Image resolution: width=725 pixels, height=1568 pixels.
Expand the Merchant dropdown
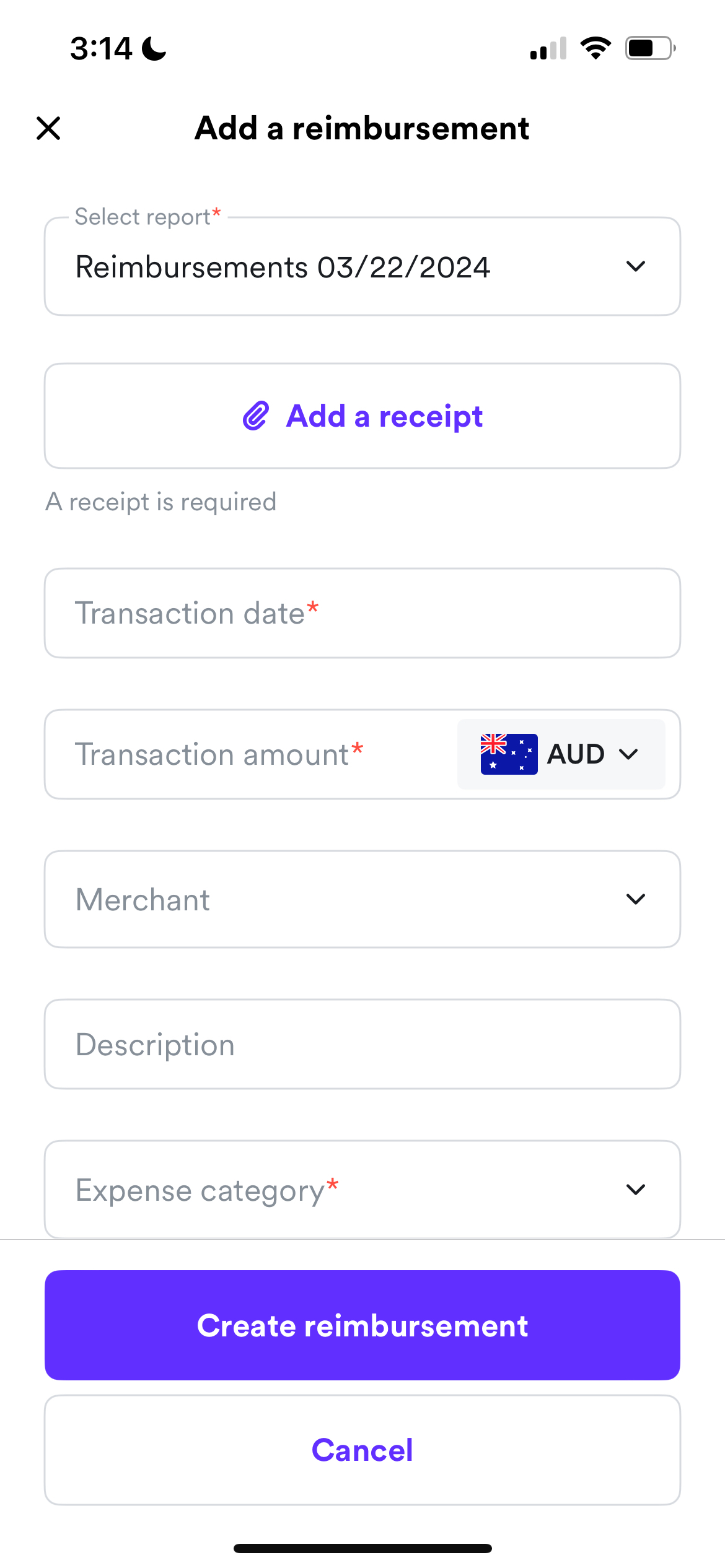[362, 899]
